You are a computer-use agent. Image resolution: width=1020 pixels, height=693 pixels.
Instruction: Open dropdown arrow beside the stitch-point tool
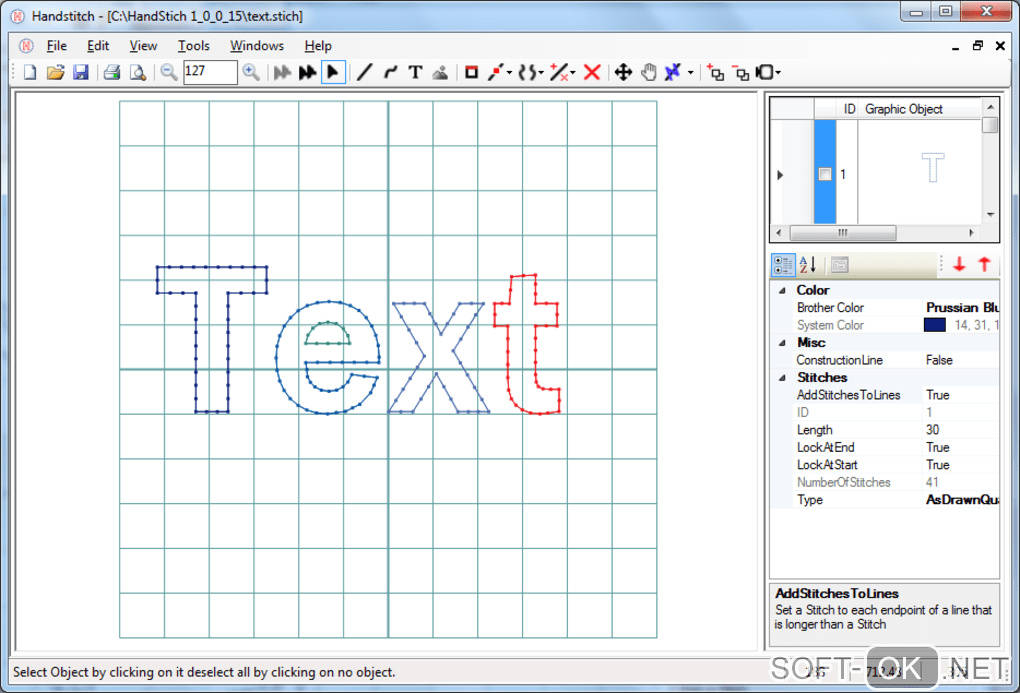click(x=510, y=73)
